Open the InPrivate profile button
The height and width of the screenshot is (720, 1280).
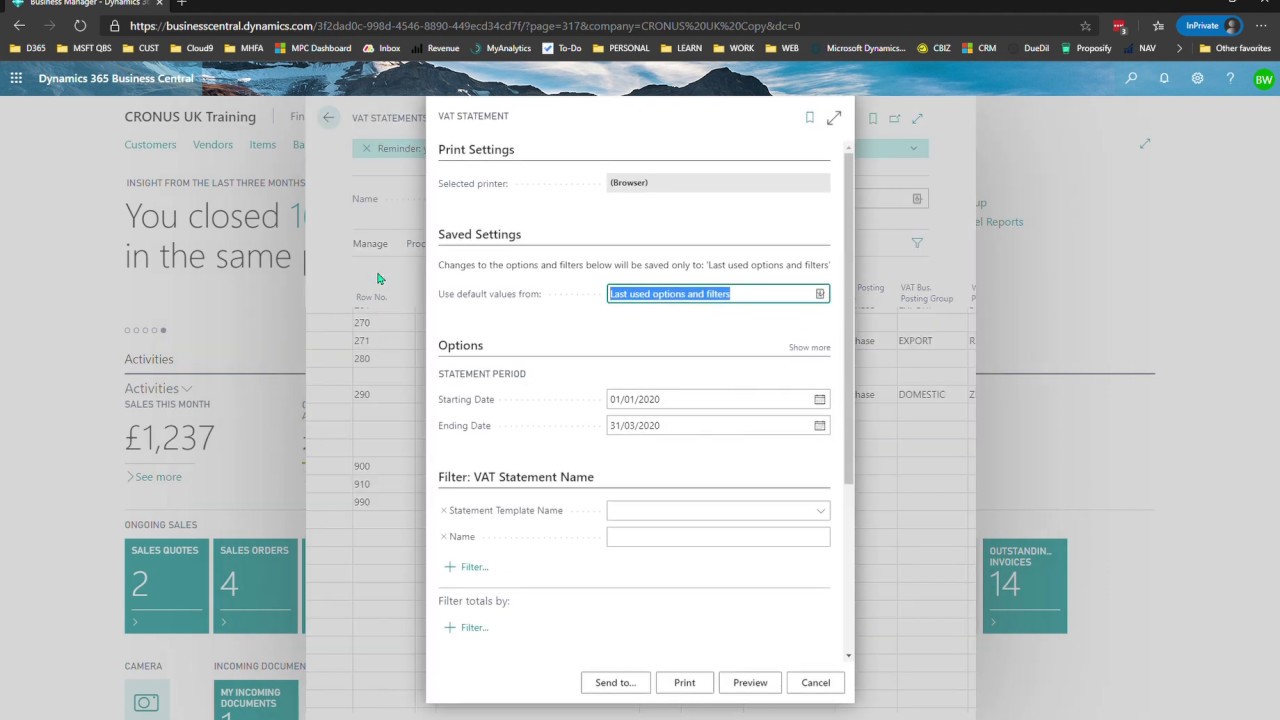click(1209, 26)
